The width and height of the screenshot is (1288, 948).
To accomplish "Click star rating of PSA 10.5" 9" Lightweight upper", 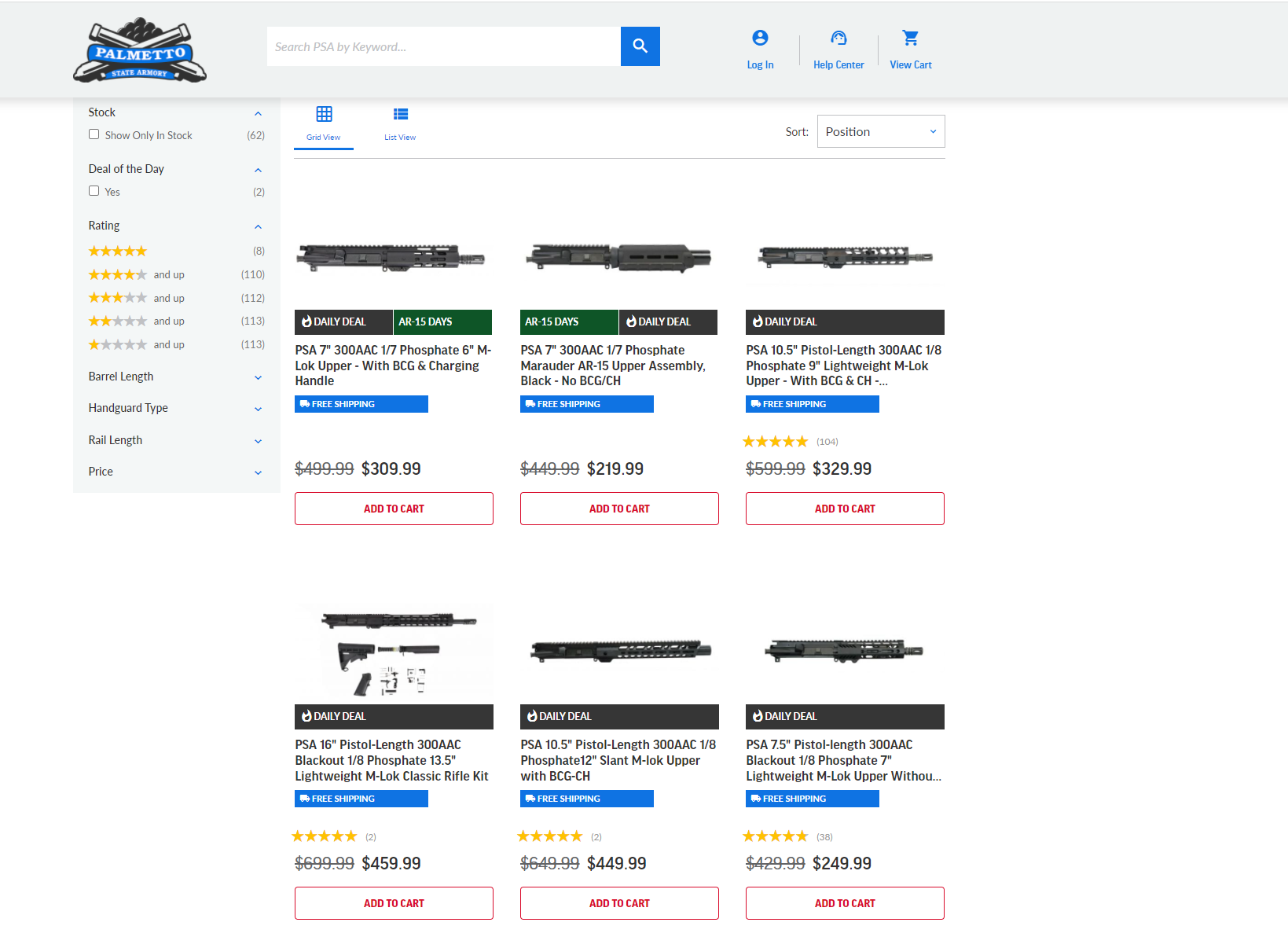I will (775, 442).
